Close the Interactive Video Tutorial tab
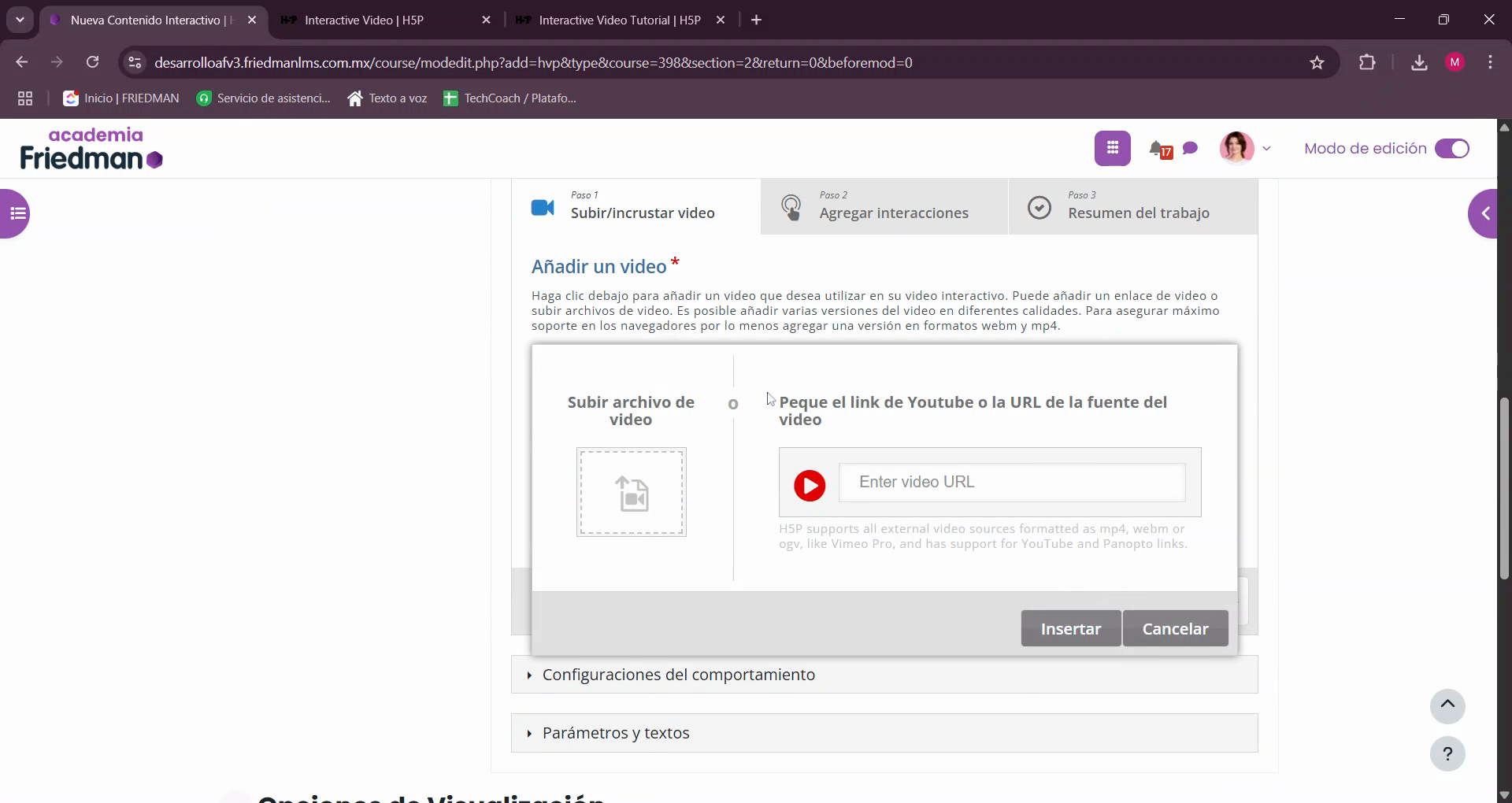 point(721,20)
